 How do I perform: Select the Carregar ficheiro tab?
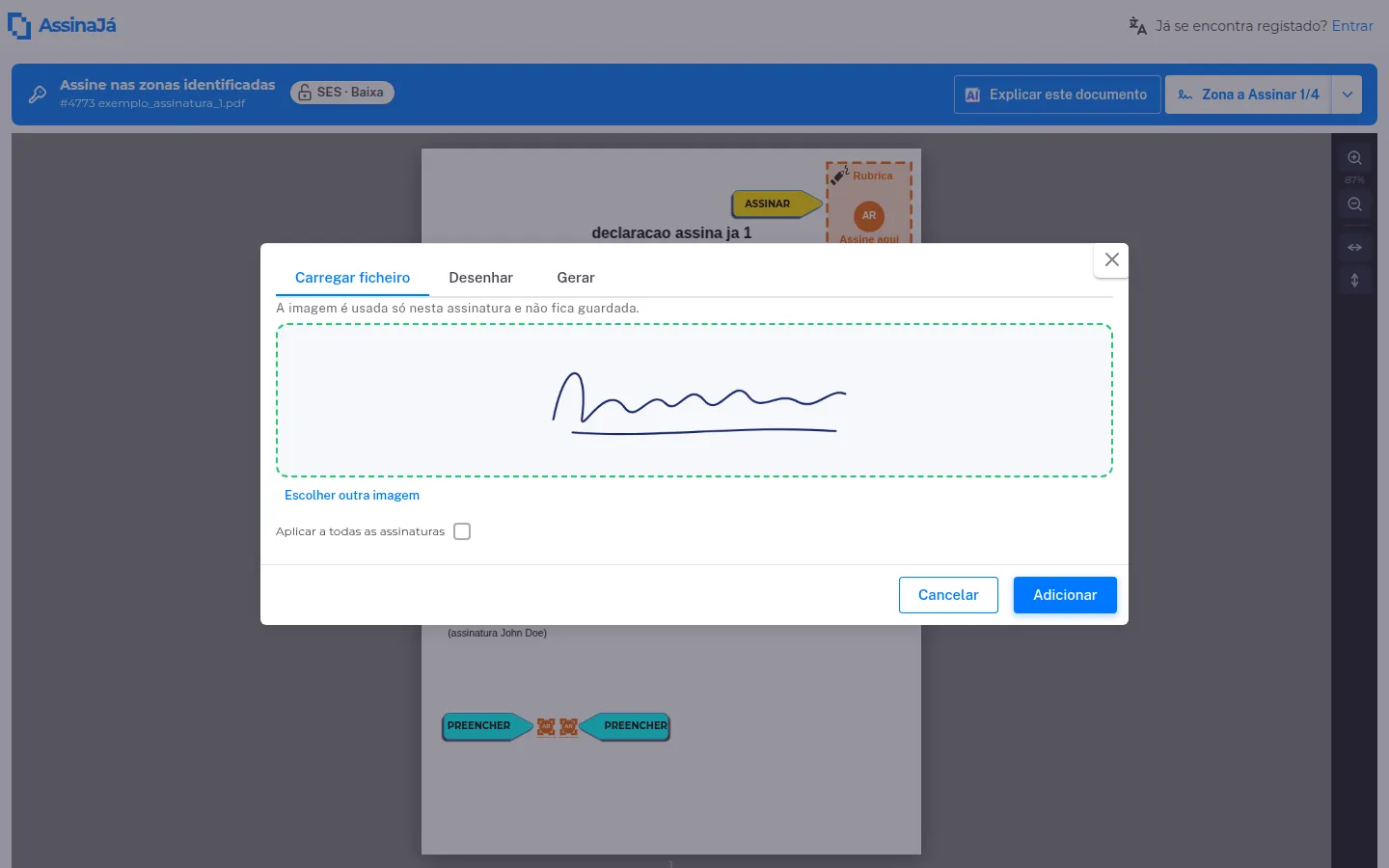352,278
